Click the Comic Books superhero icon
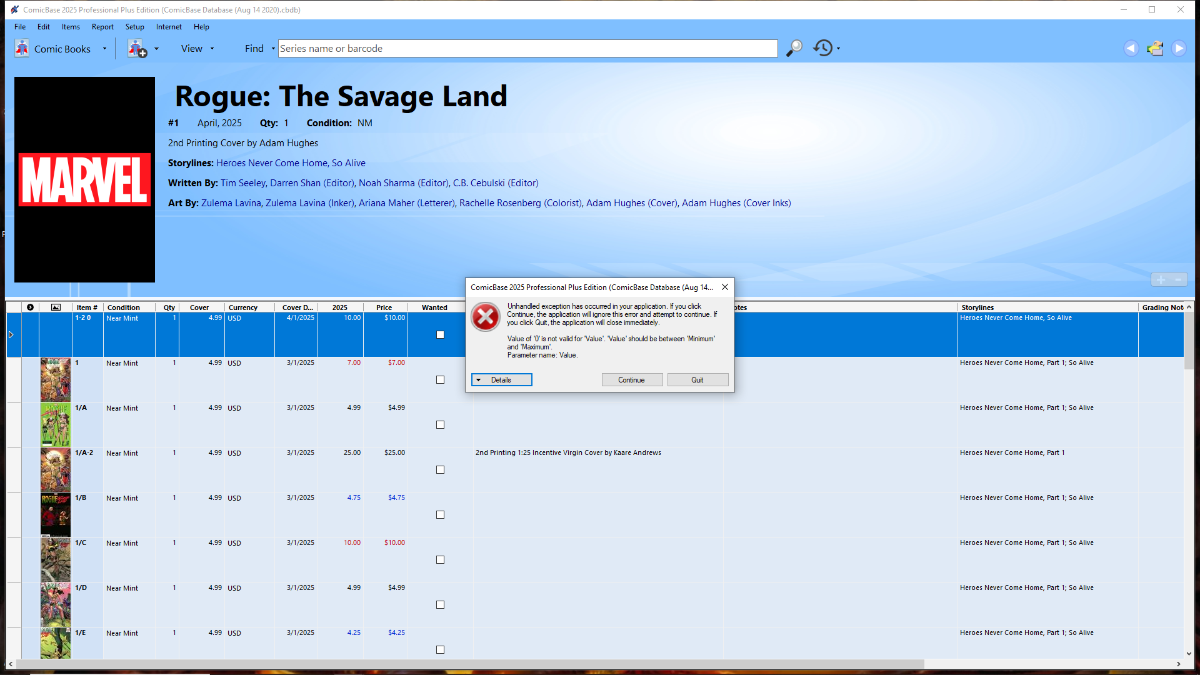The width and height of the screenshot is (1200, 675). pos(21,48)
